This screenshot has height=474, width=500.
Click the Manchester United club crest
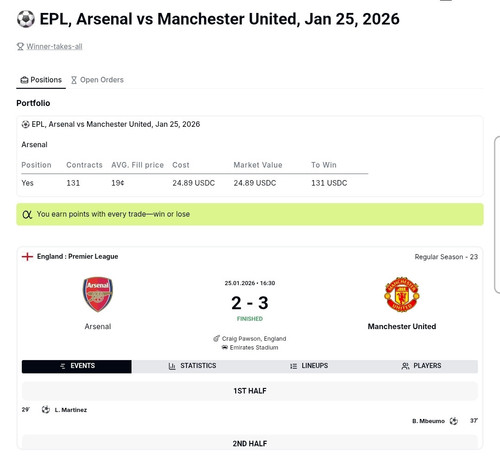coord(402,294)
